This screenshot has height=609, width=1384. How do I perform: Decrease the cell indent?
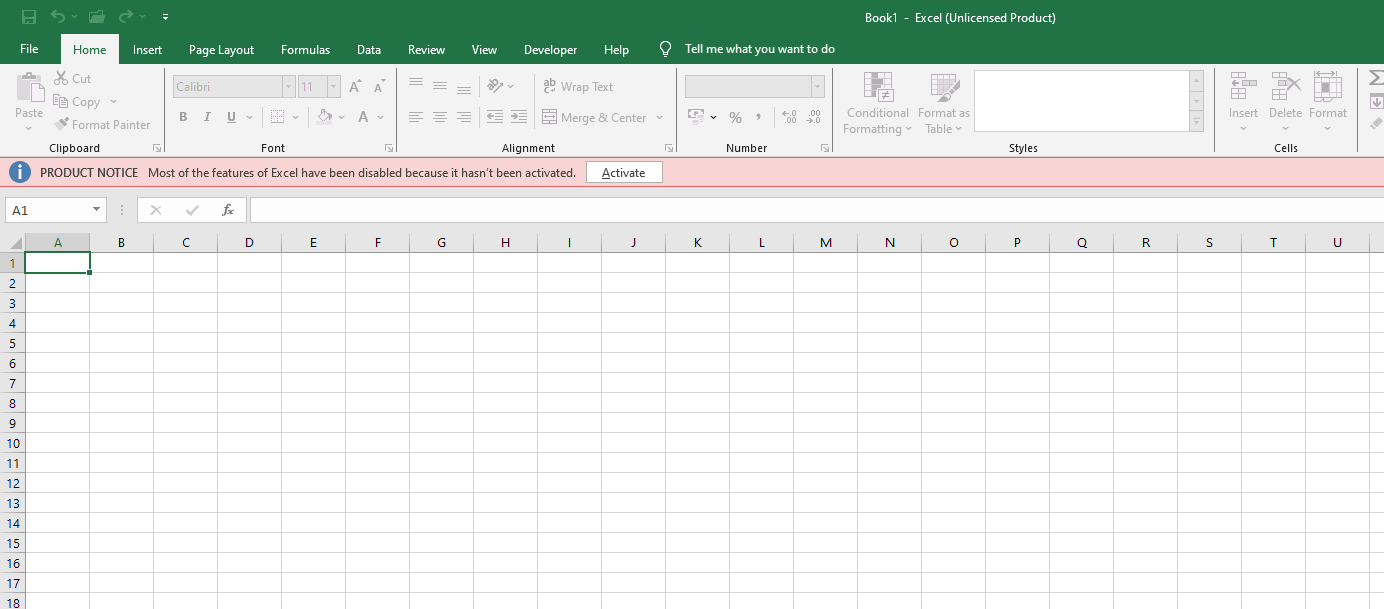(495, 117)
